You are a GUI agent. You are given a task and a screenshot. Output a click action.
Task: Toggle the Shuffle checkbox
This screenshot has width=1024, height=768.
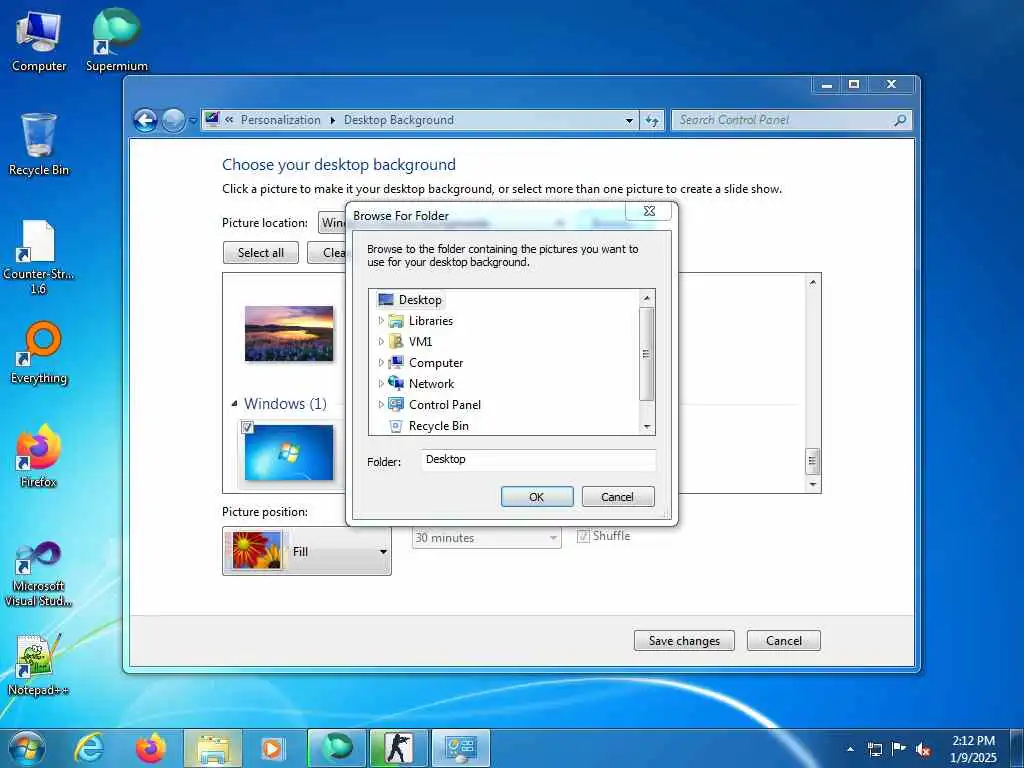(583, 536)
